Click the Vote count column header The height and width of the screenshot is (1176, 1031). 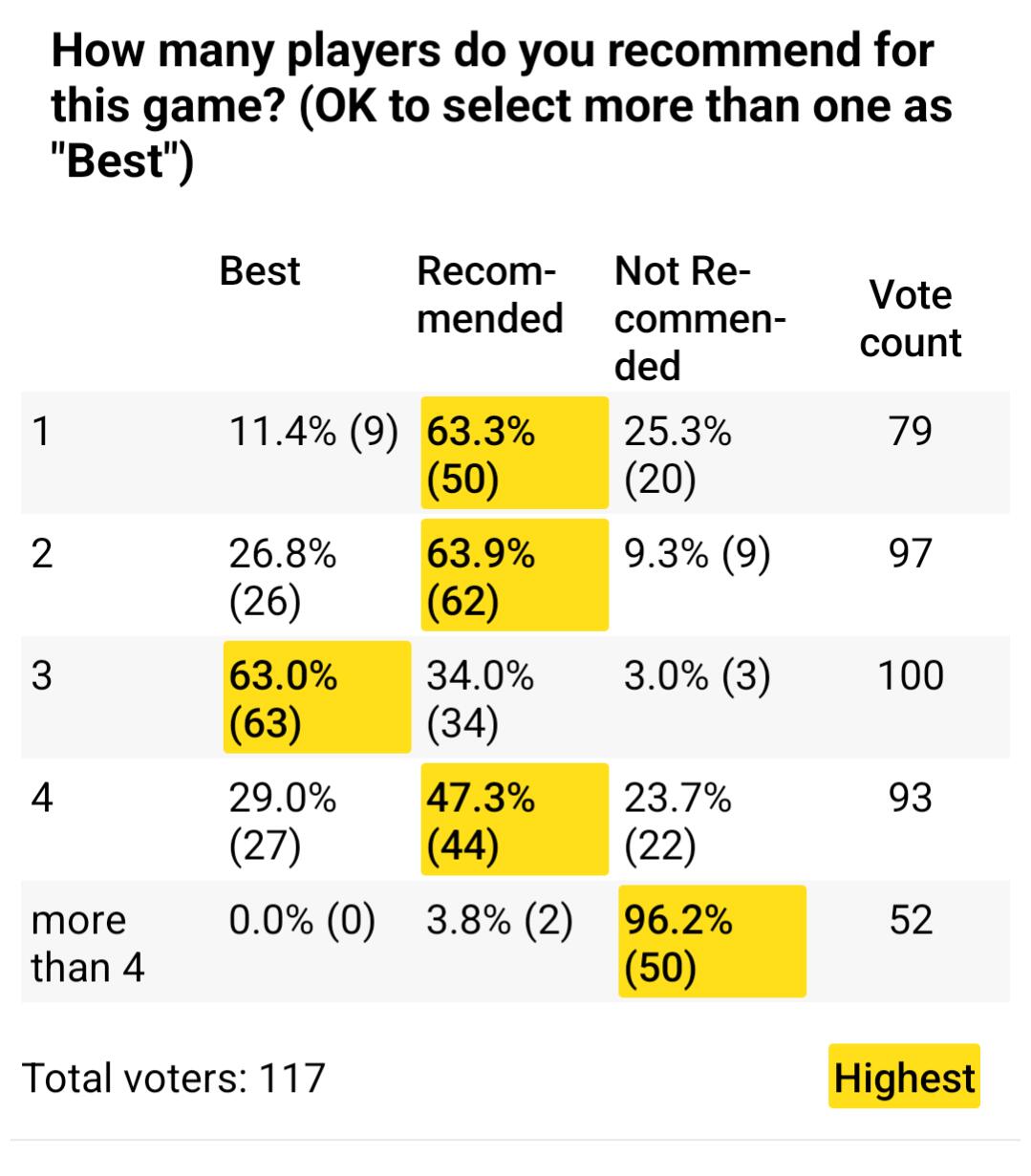coord(910,318)
